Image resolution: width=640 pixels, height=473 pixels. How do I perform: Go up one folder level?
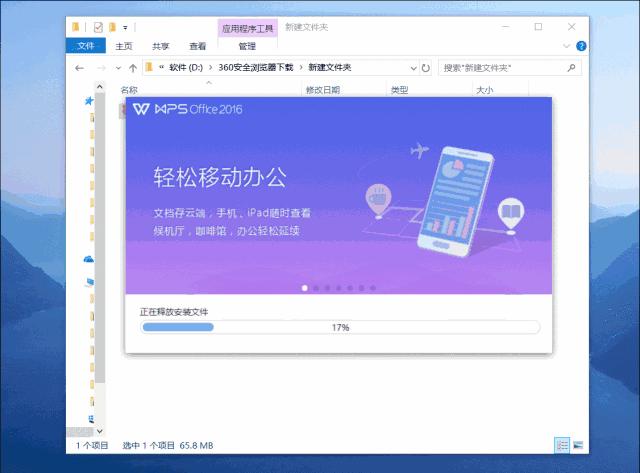pyautogui.click(x=133, y=68)
